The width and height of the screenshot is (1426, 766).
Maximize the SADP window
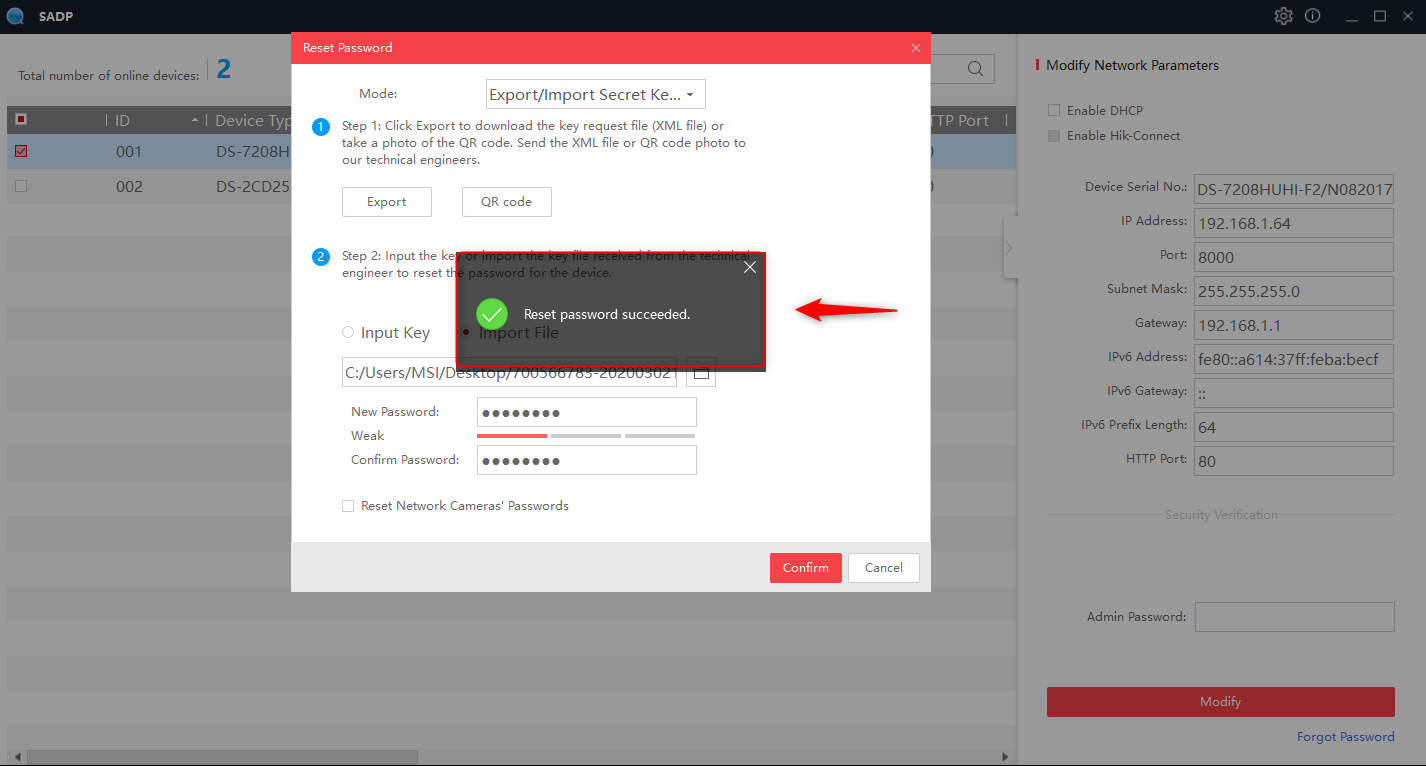click(1380, 16)
